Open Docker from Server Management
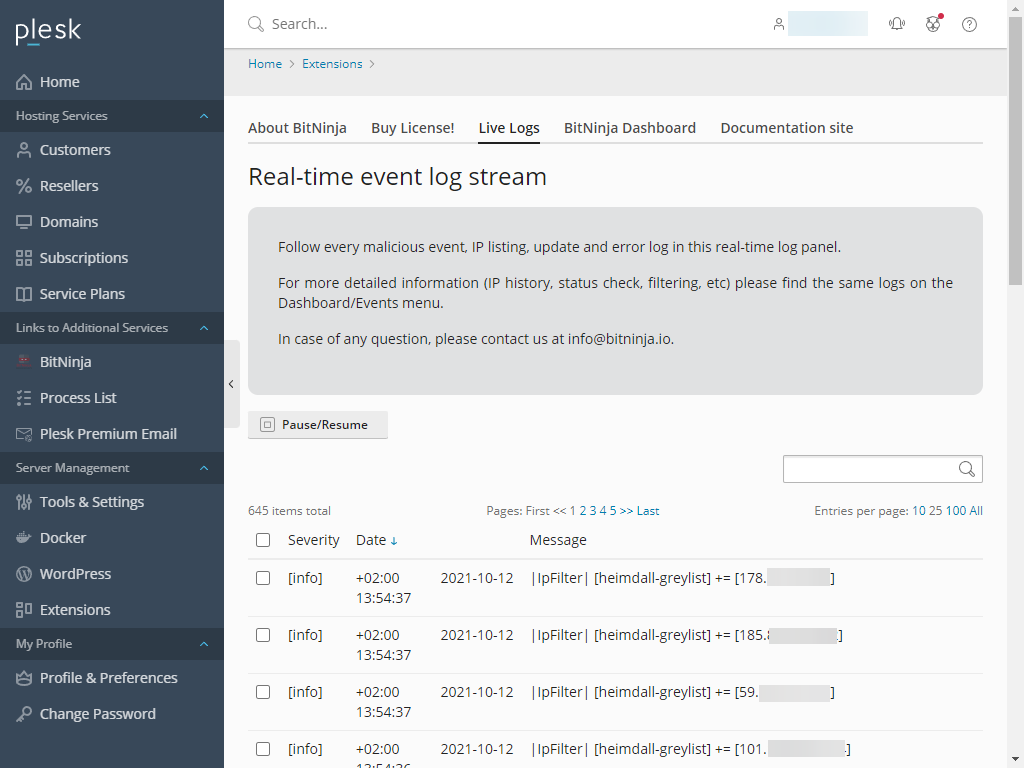 [64, 537]
